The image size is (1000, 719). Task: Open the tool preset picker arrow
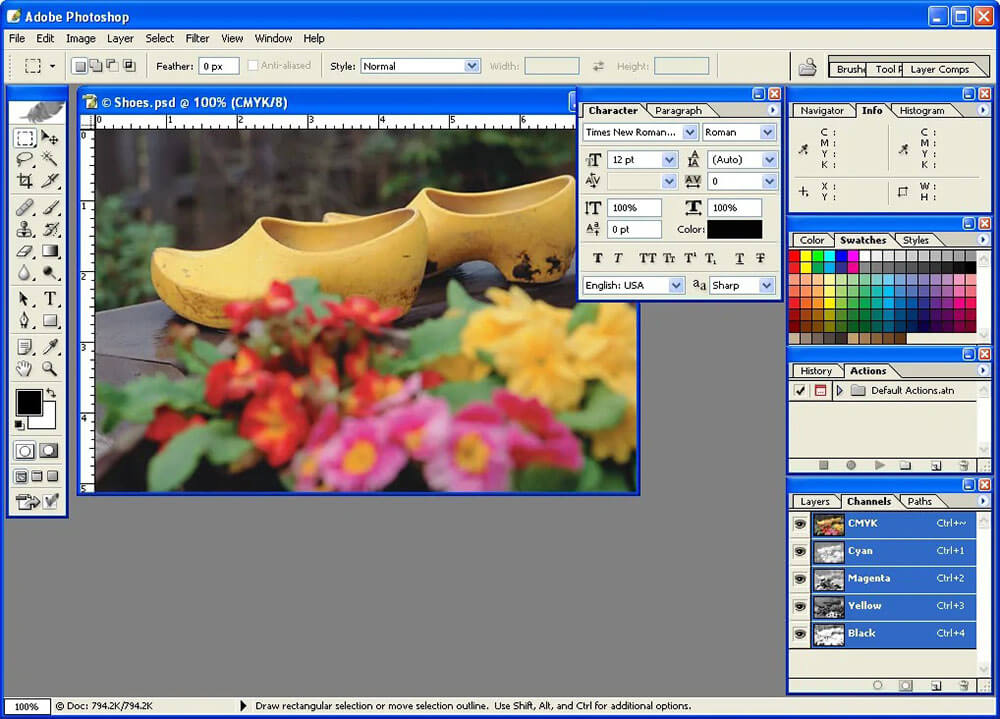tap(52, 66)
